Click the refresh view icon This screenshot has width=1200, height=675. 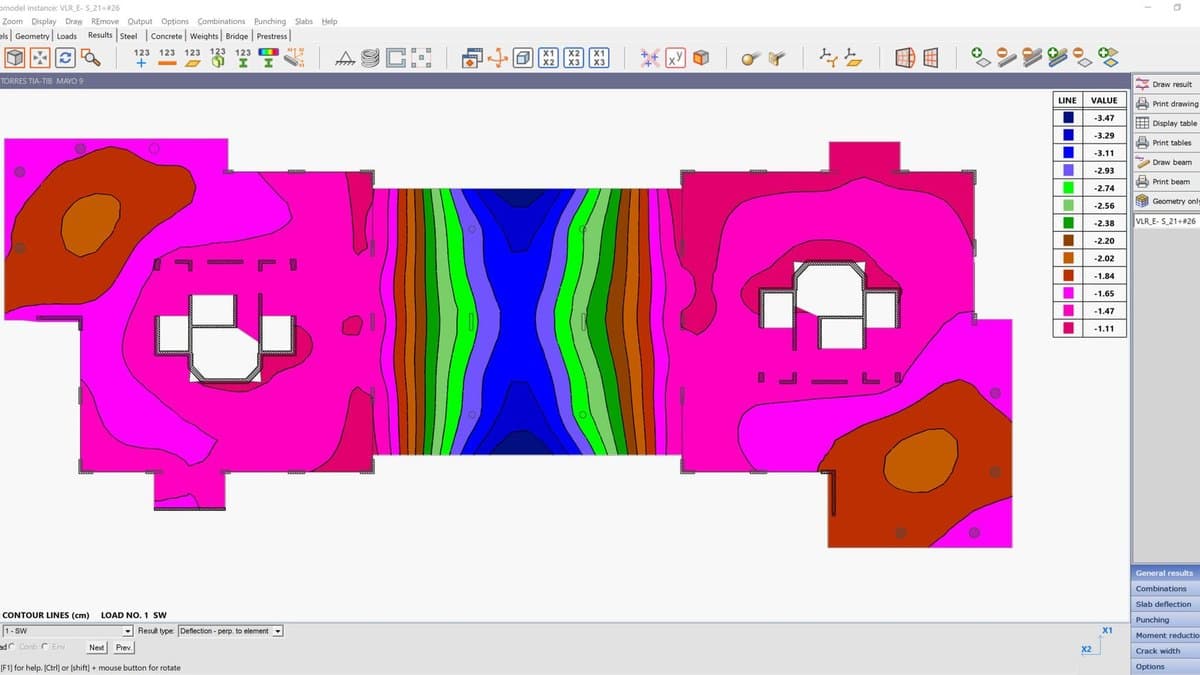pos(66,58)
